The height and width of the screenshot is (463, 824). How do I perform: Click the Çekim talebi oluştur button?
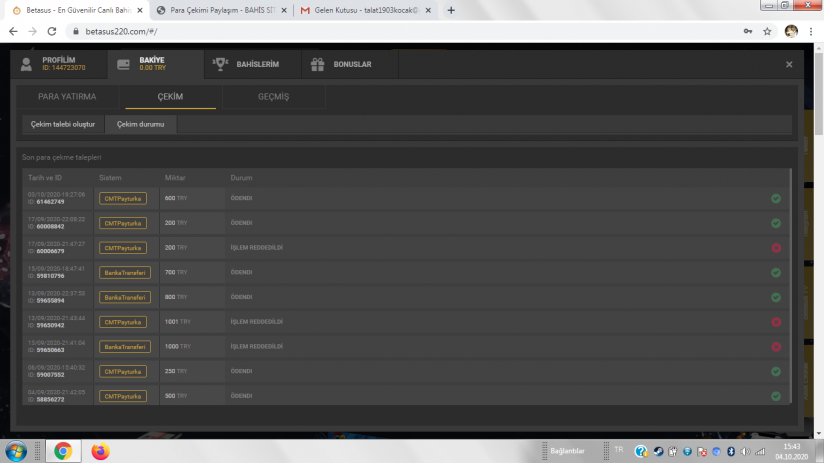point(63,125)
